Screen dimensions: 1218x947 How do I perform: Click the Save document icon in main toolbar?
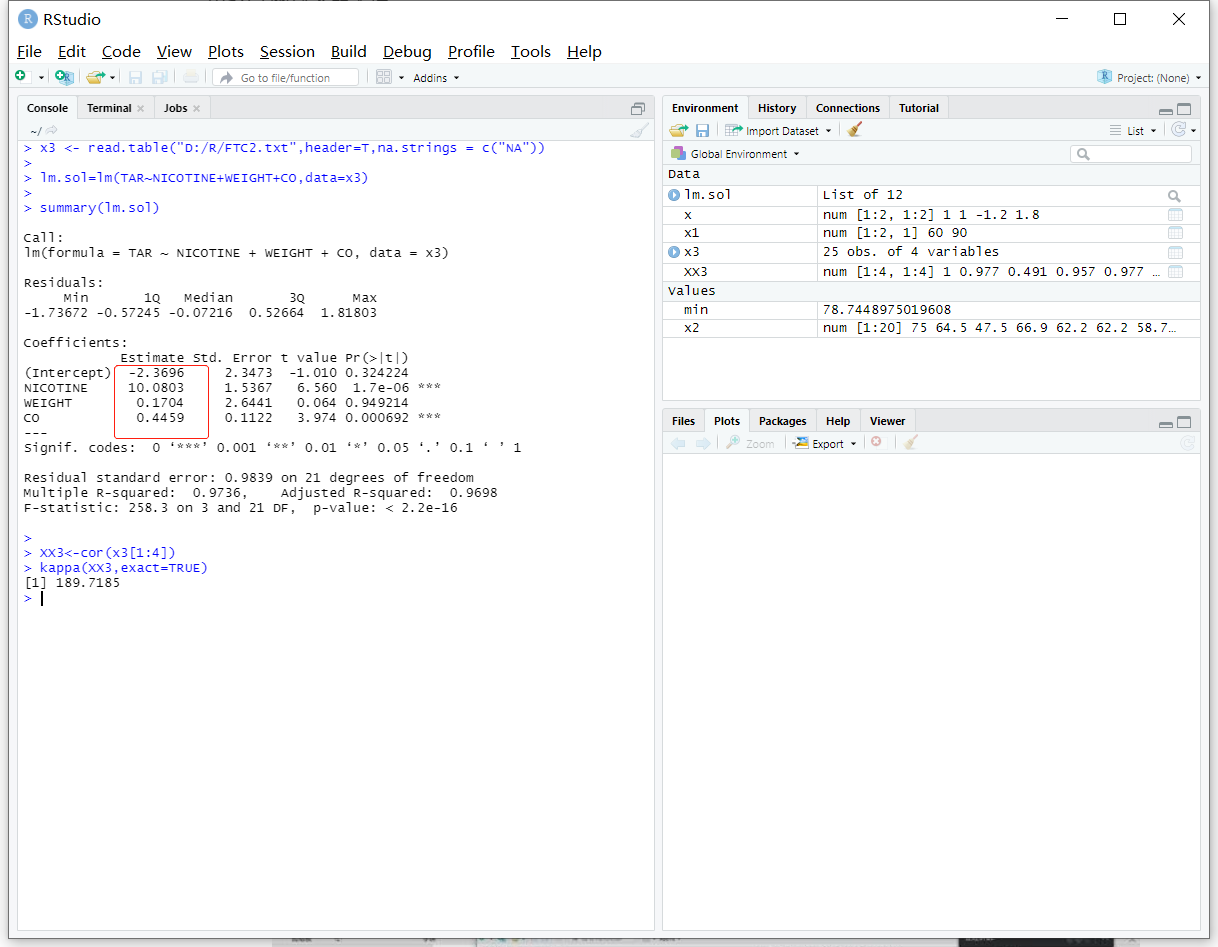(135, 77)
